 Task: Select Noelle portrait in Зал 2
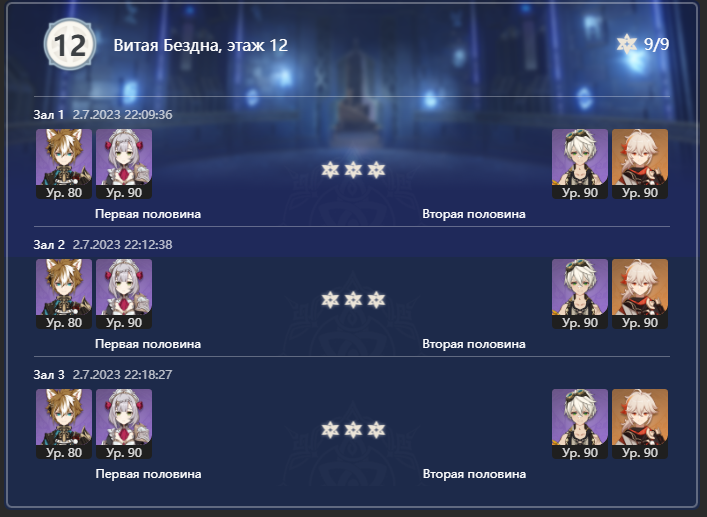click(x=124, y=294)
